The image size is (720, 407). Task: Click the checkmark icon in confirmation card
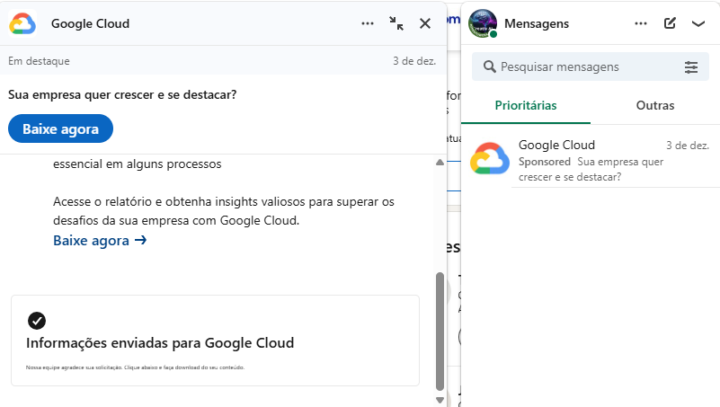point(37,321)
